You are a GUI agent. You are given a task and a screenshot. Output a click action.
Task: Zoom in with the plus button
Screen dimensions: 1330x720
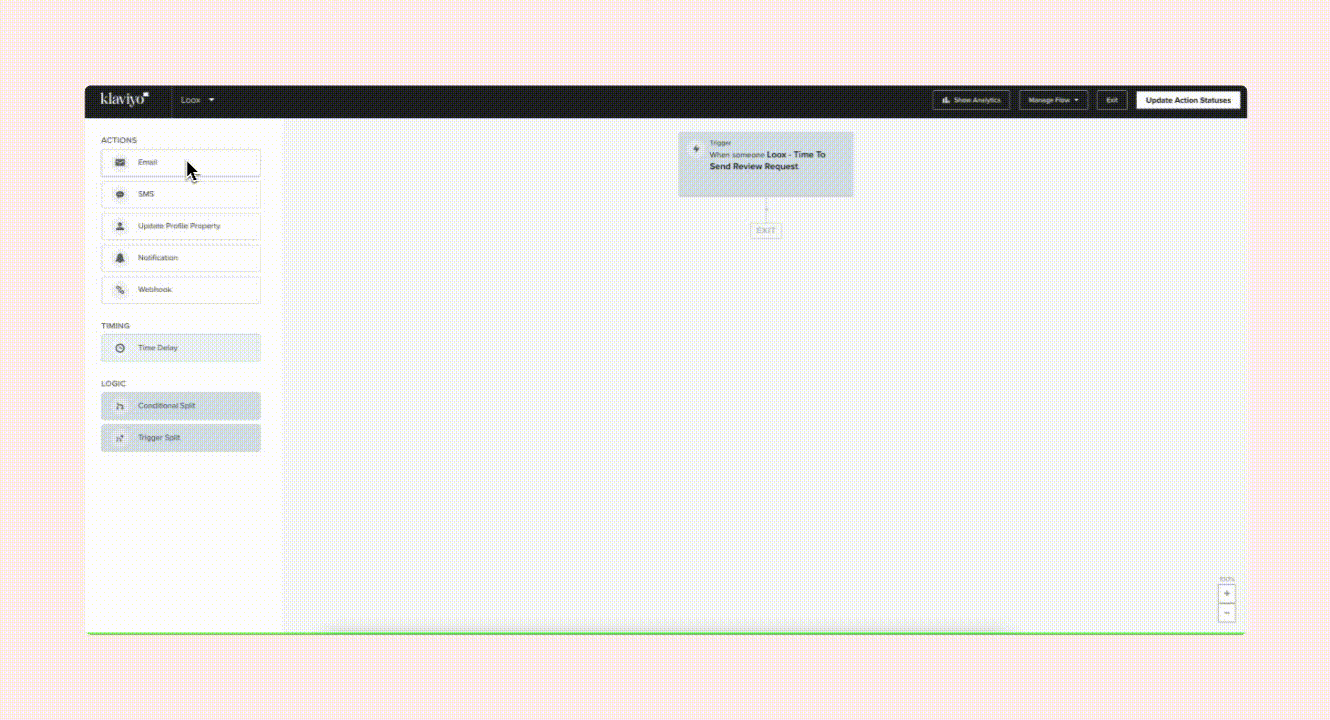point(1227,594)
